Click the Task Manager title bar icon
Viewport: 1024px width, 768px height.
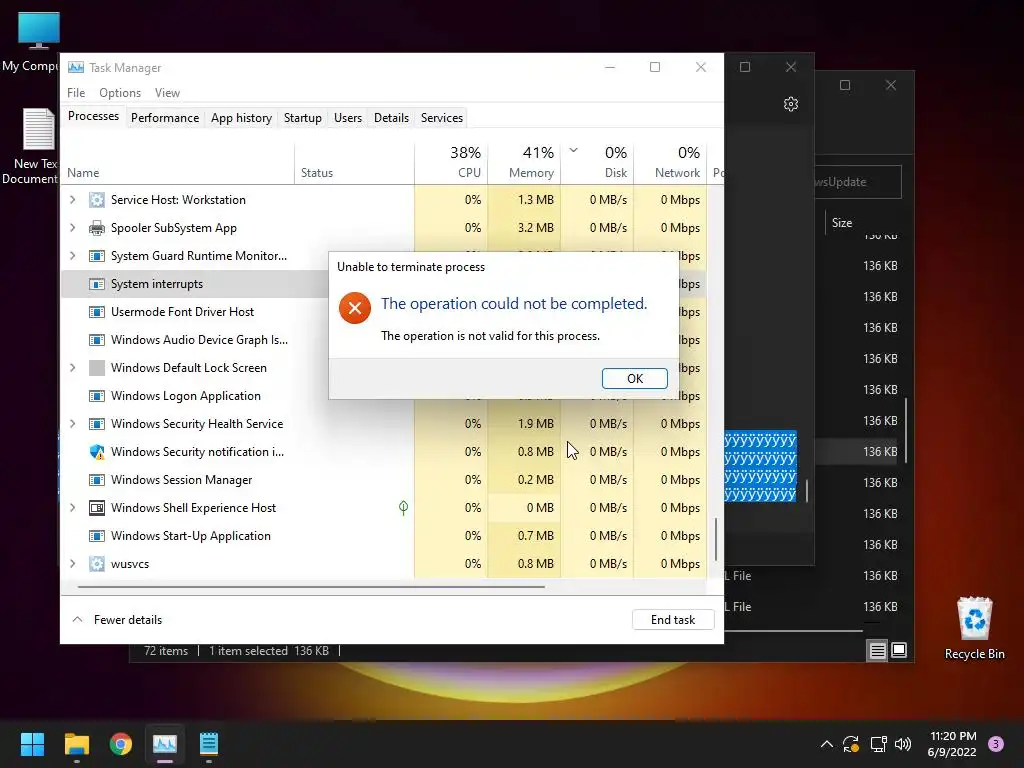click(76, 67)
